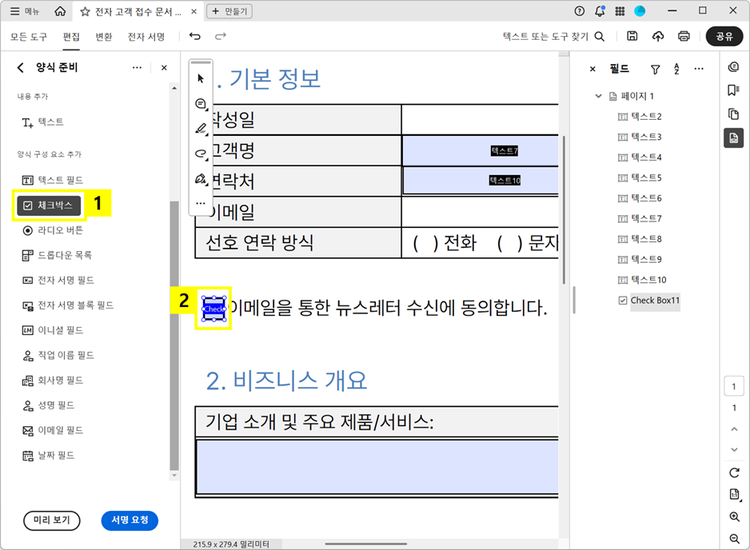Rotate the page view
Viewport: 750px width, 550px height.
pos(734,473)
